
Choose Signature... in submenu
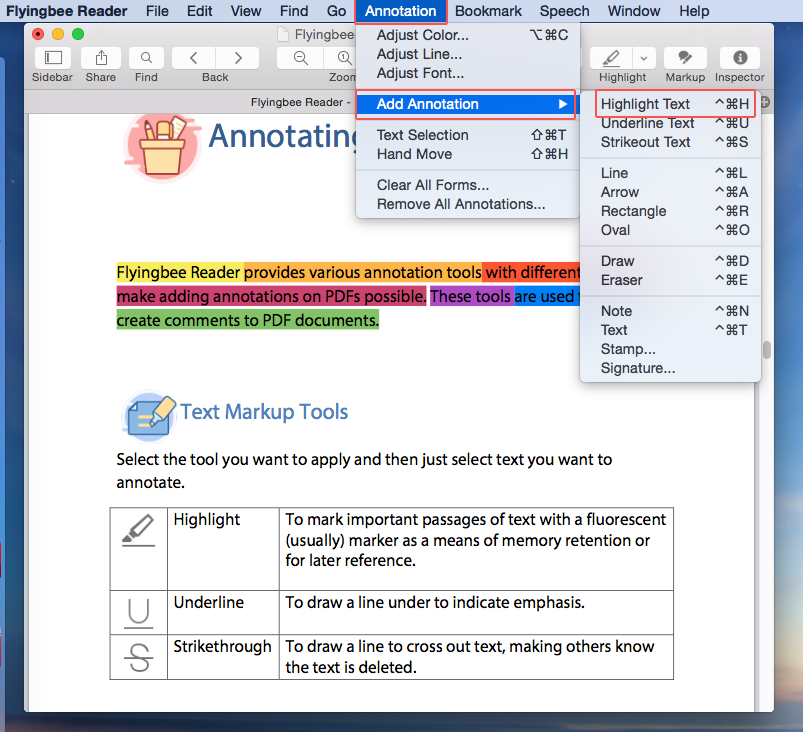pos(670,368)
